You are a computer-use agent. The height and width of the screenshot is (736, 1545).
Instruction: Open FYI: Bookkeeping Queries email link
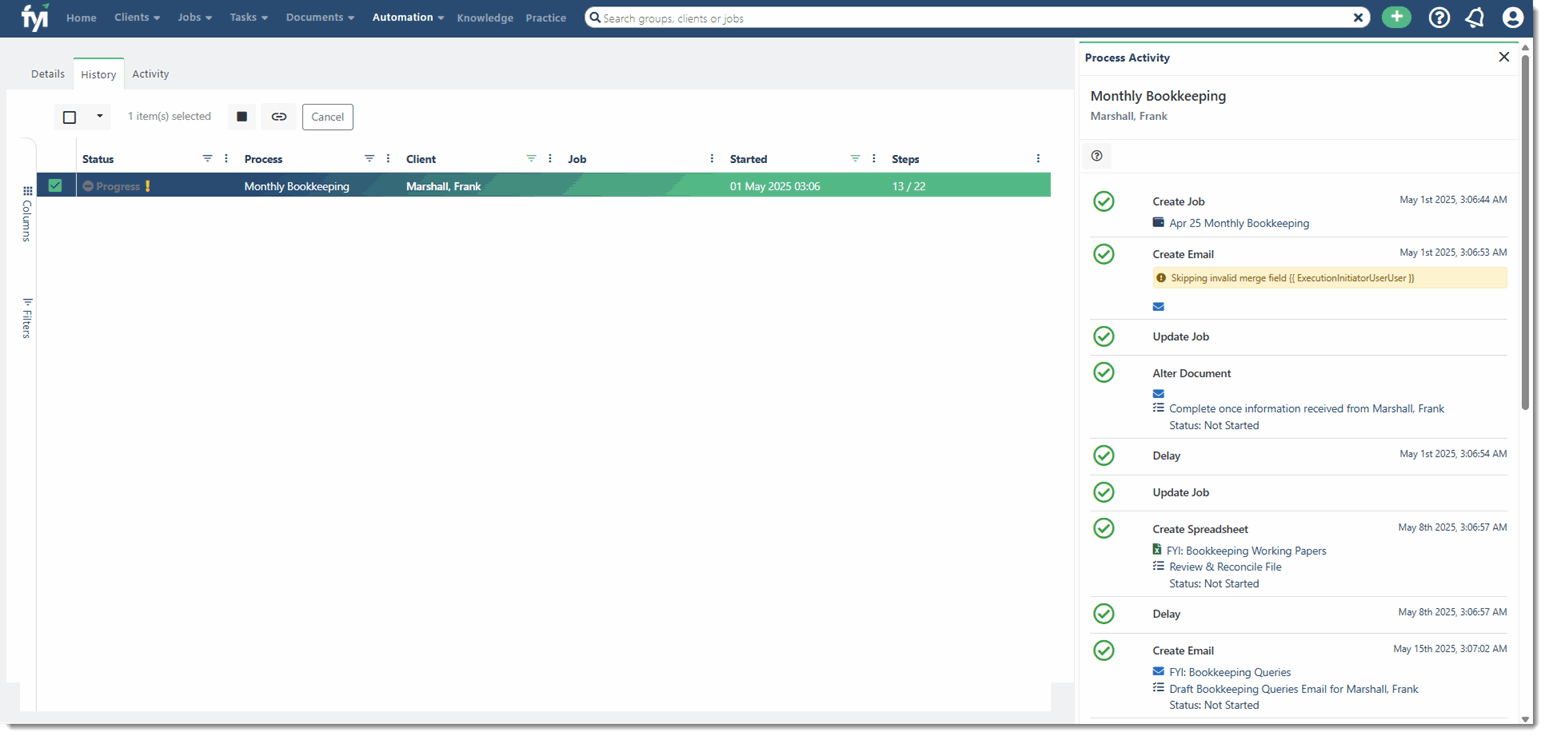pos(1230,673)
